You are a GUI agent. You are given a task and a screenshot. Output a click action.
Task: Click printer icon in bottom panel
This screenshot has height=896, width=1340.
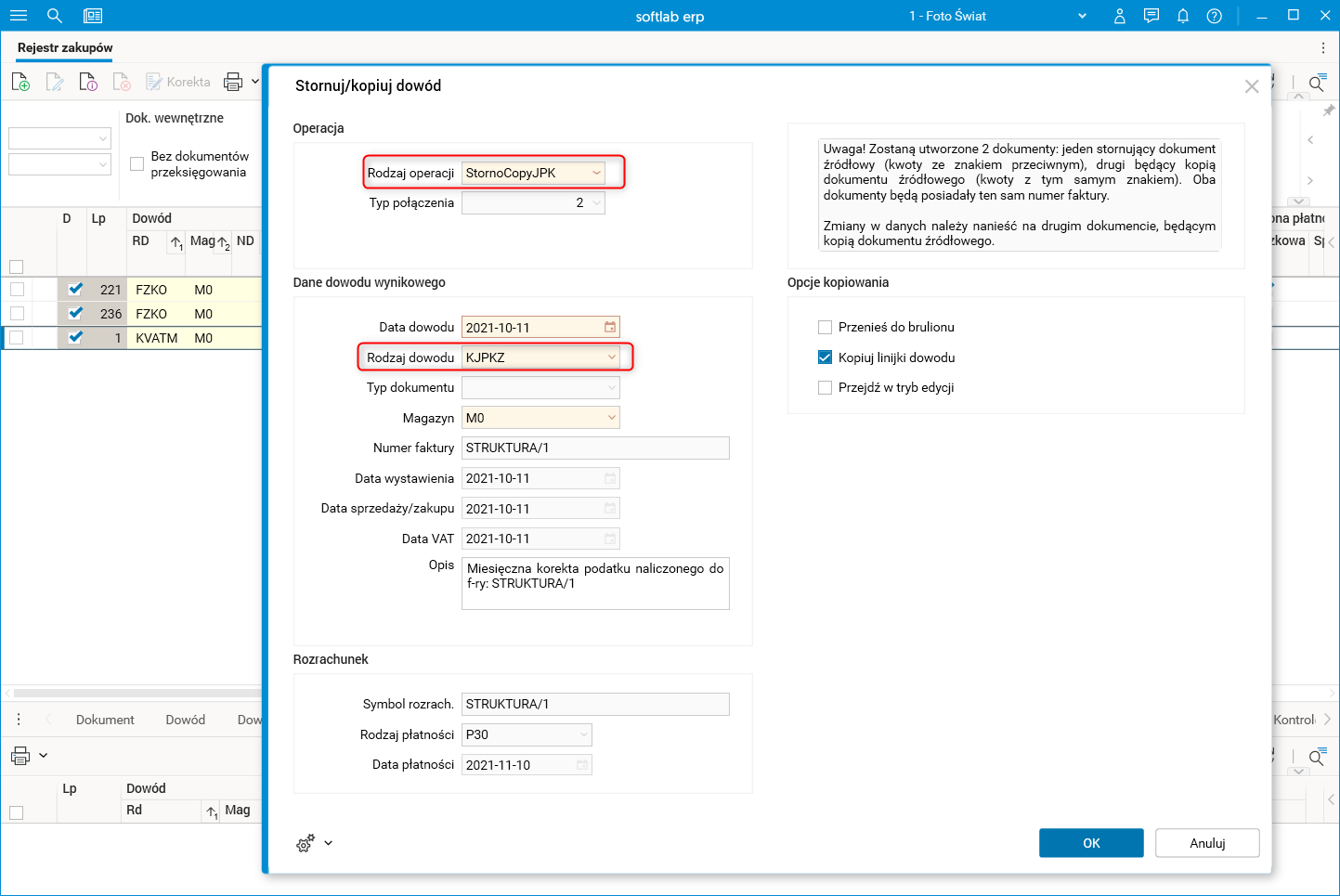20,756
